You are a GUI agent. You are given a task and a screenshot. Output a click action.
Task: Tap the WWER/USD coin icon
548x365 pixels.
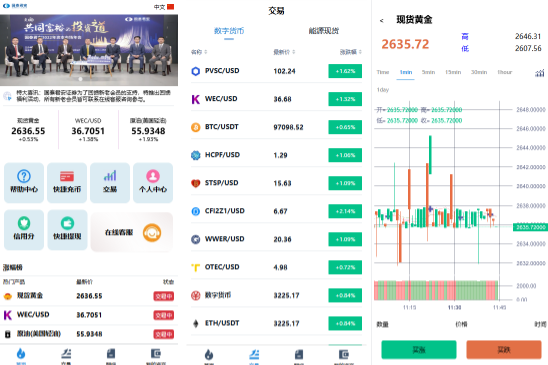coord(196,239)
